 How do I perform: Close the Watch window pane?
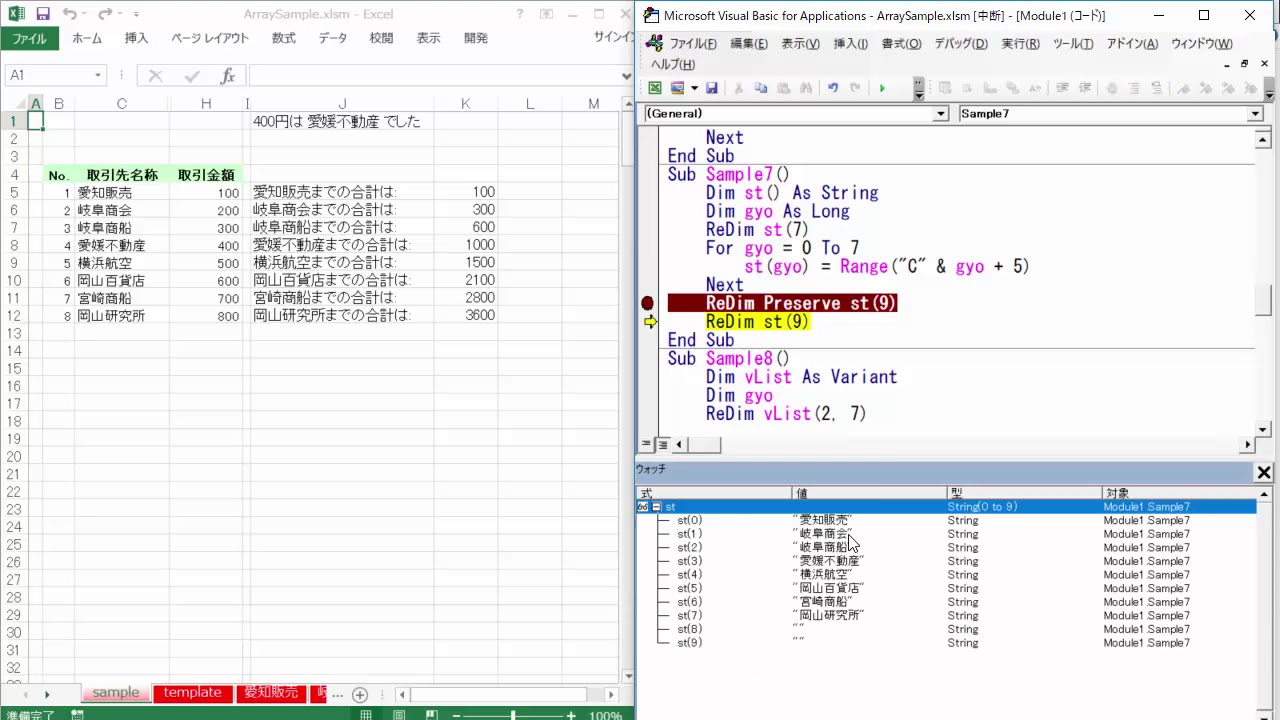[1264, 473]
